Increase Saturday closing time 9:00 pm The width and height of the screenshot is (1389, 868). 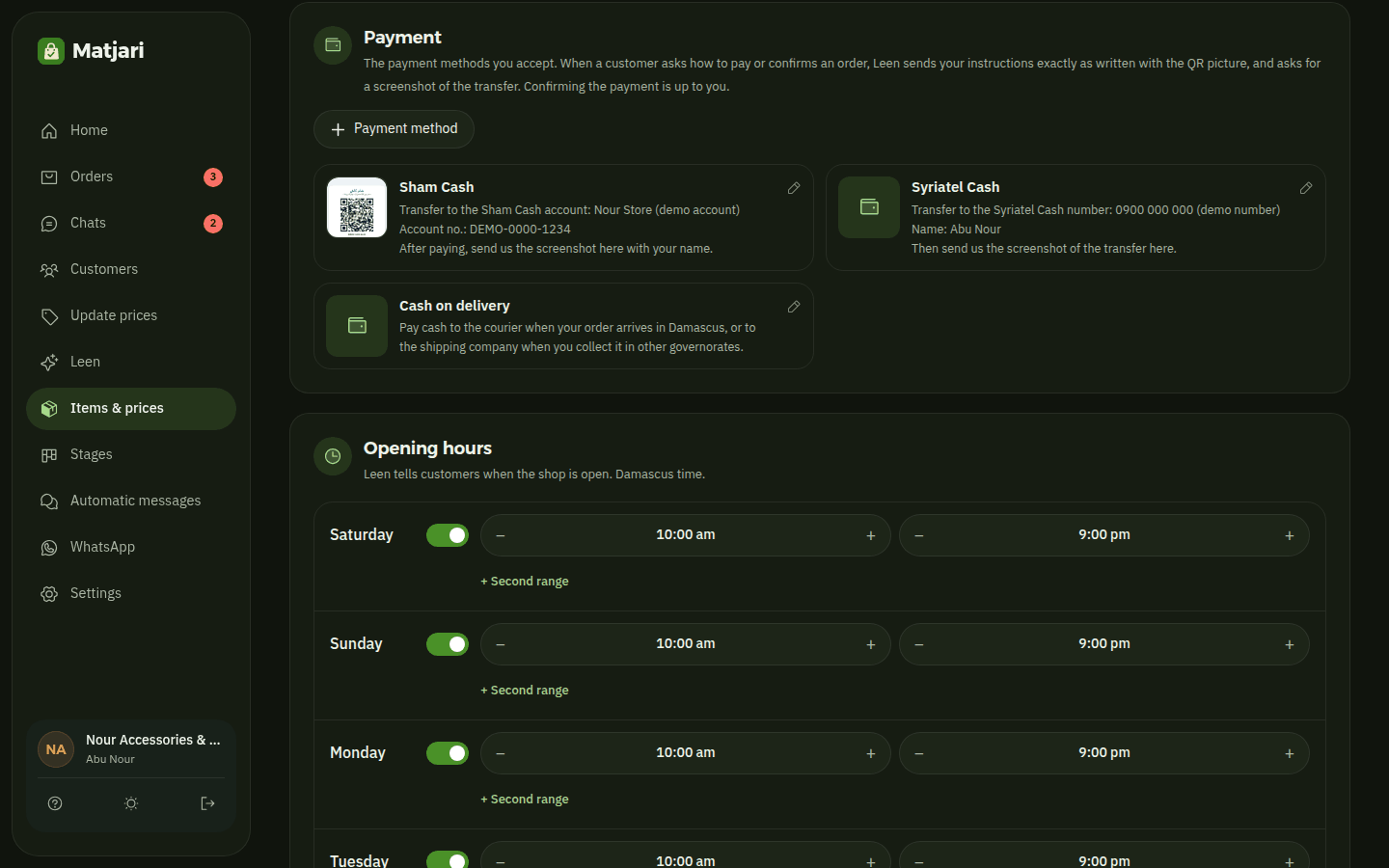pyautogui.click(x=1290, y=535)
